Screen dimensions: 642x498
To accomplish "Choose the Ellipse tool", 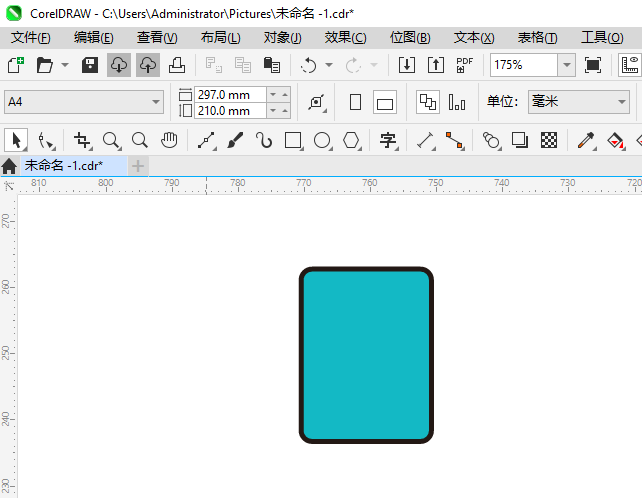I will coord(322,140).
